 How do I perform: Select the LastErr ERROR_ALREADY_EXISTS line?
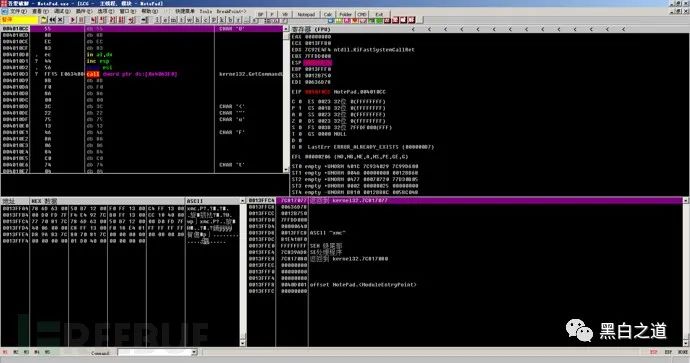click(x=363, y=147)
